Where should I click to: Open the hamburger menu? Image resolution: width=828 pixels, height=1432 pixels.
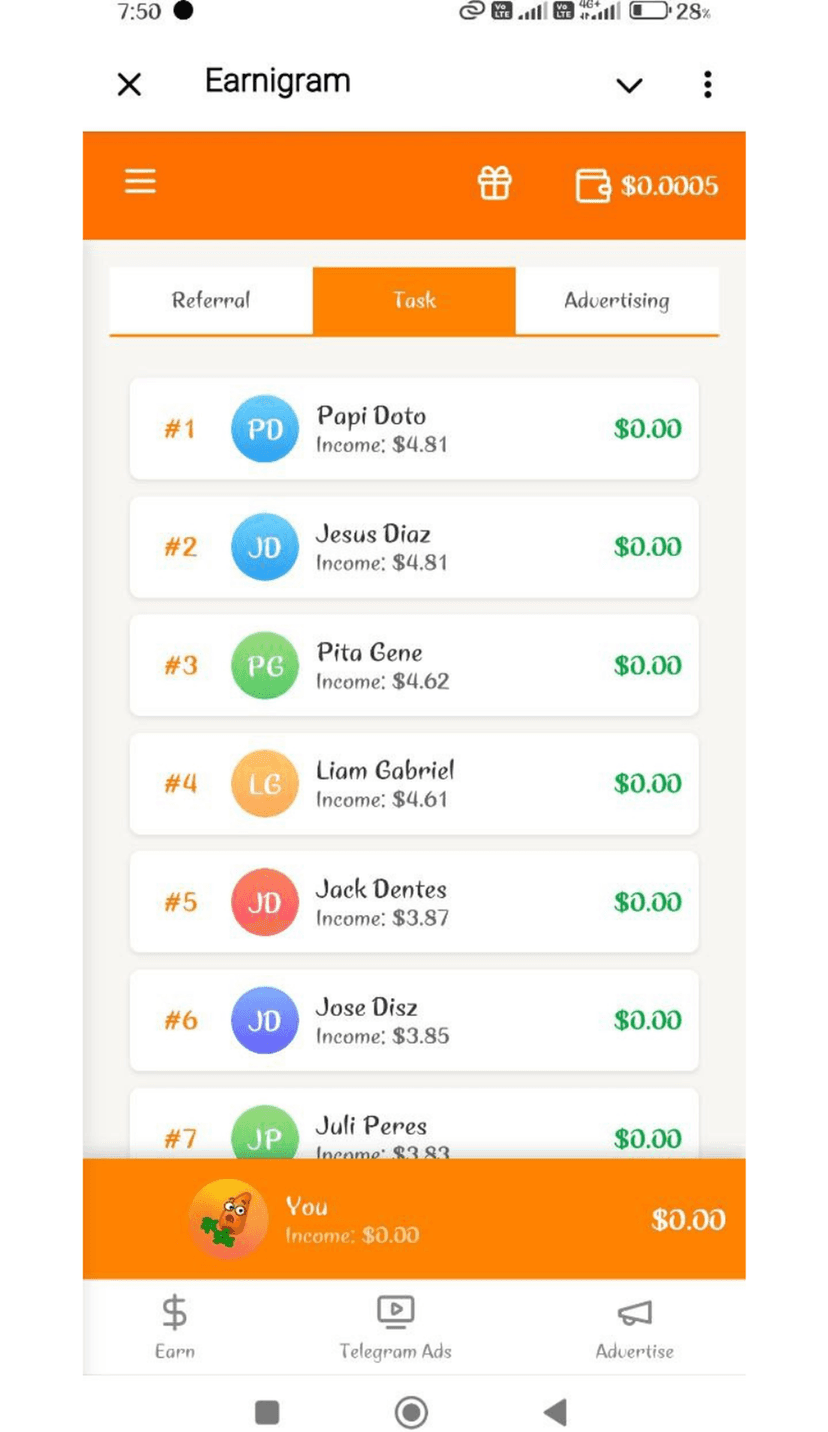[140, 182]
